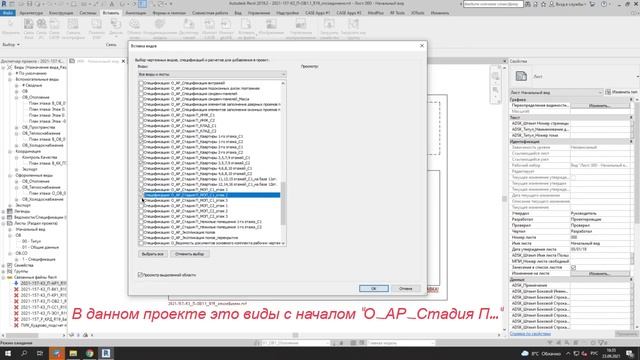The image size is (640, 360).
Task: Expand the 'Легенды' tree node
Action: pyautogui.click(x=4, y=211)
